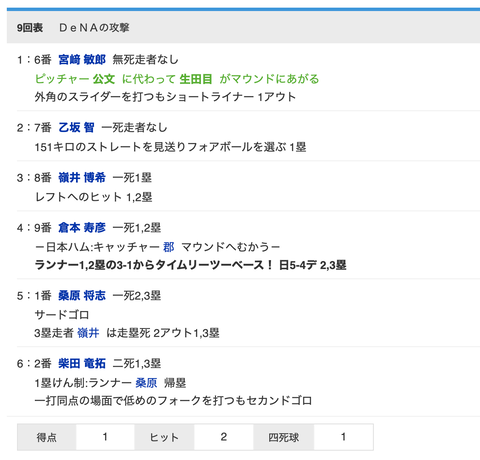Click the ヒット label cell

click(164, 437)
